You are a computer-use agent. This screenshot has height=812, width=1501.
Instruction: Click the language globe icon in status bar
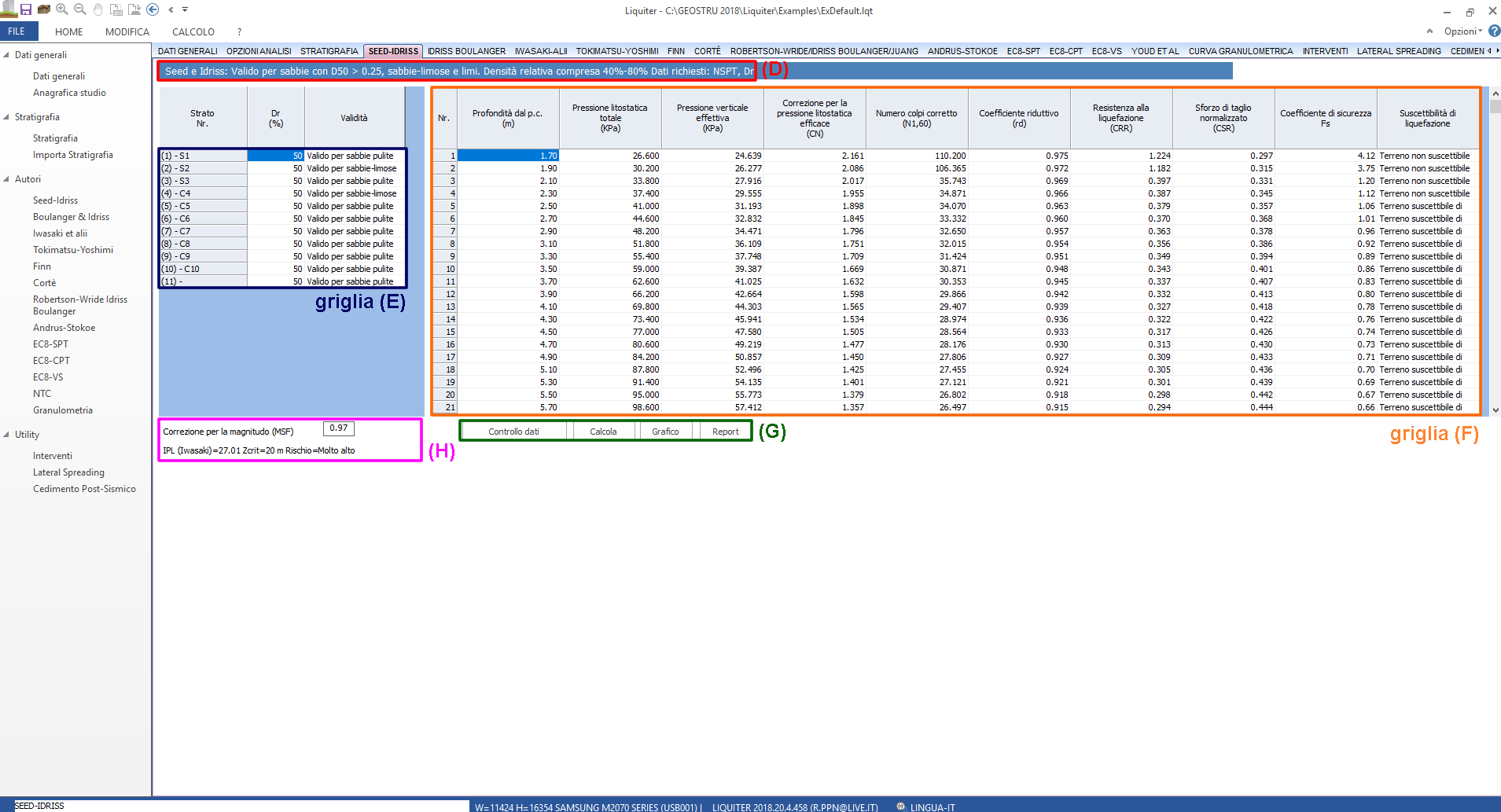click(901, 806)
